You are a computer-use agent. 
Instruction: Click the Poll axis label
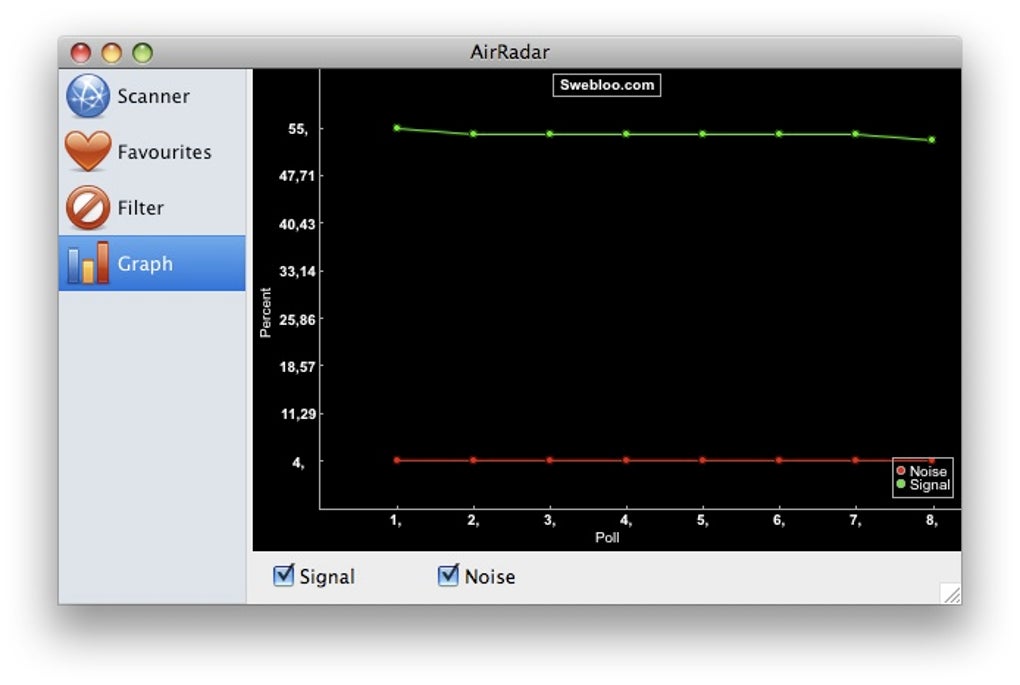click(607, 537)
